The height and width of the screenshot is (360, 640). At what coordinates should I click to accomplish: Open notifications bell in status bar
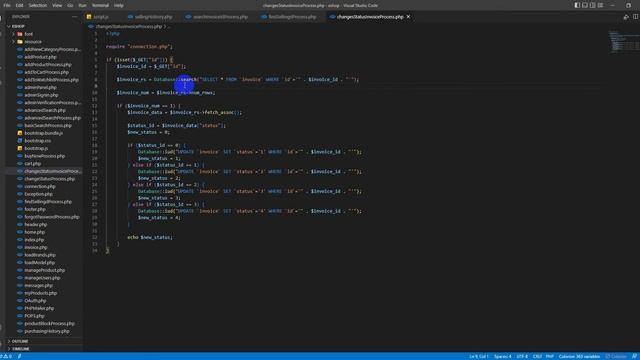click(635, 356)
